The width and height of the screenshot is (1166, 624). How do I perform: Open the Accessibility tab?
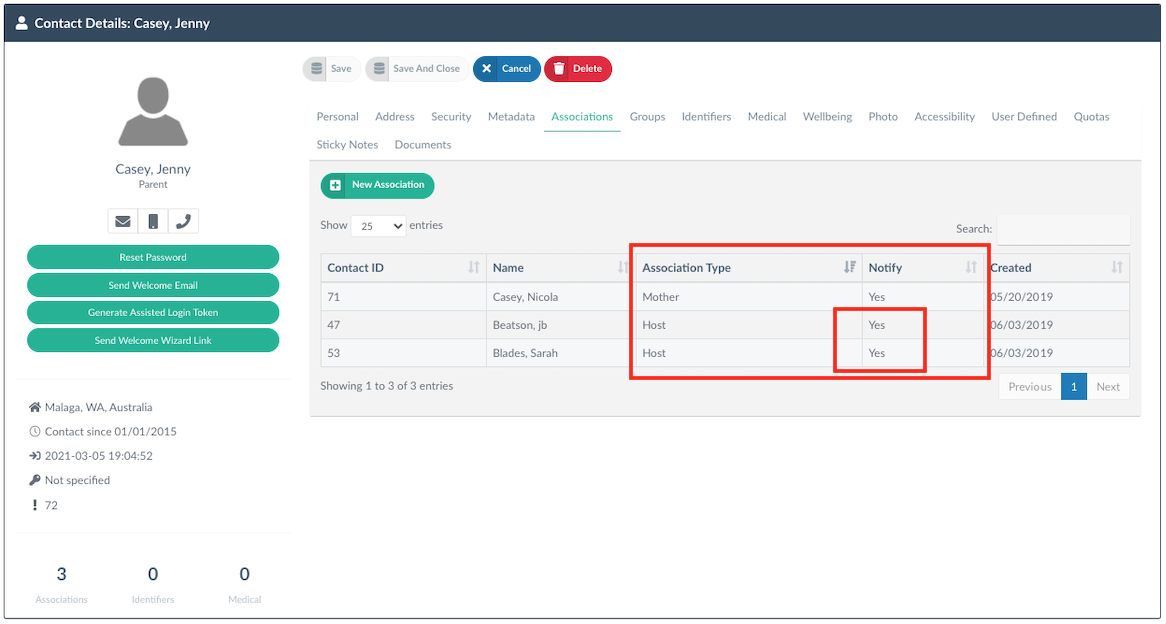click(x=944, y=117)
